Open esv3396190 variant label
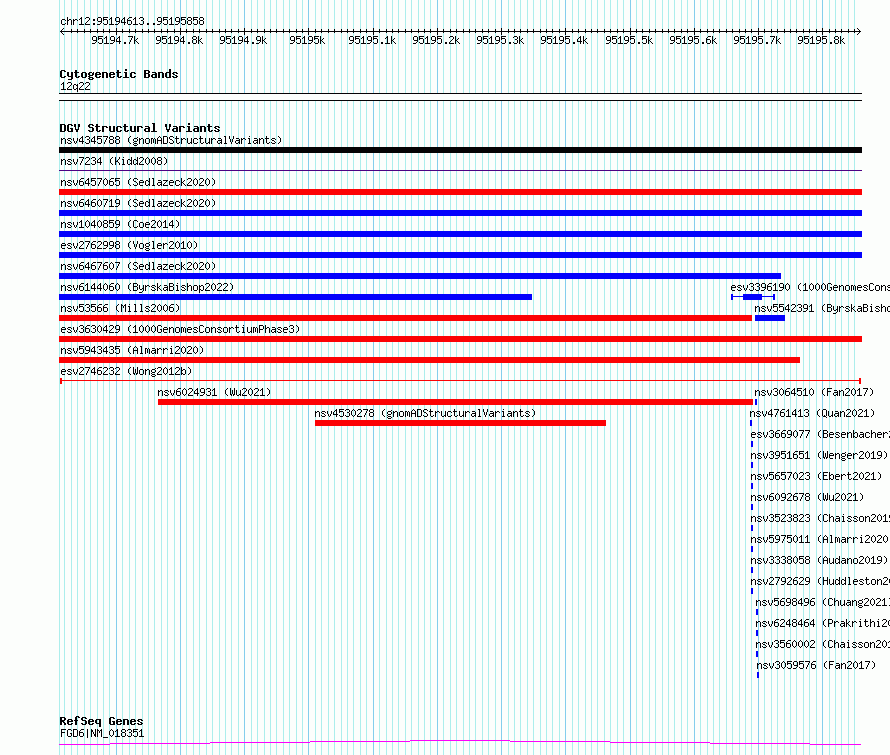Image resolution: width=890 pixels, height=755 pixels. pyautogui.click(x=810, y=287)
